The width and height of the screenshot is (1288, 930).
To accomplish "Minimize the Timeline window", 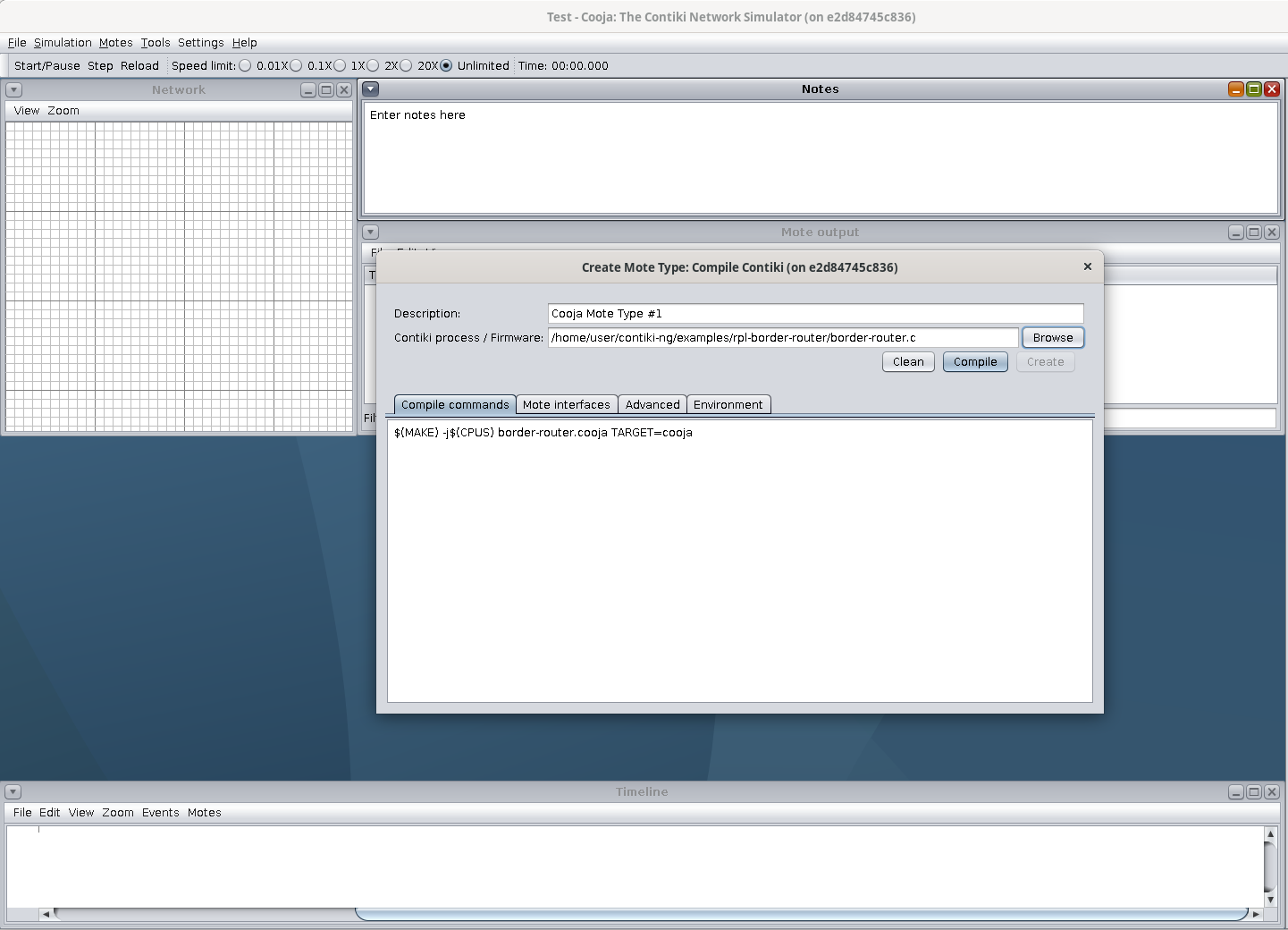I will click(1236, 792).
